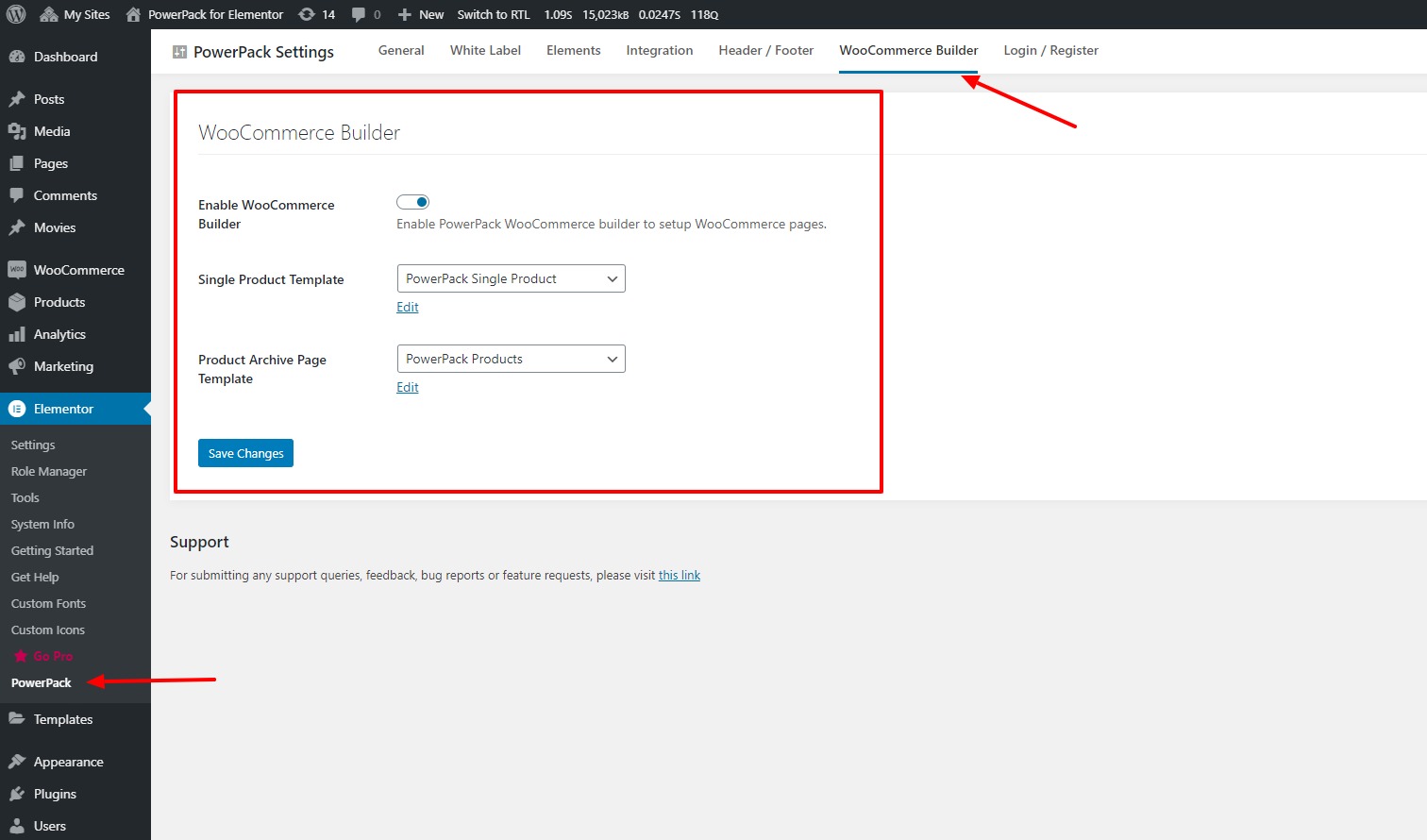Switch to the Header / Footer tab
Viewport: 1427px width, 840px height.
765,50
